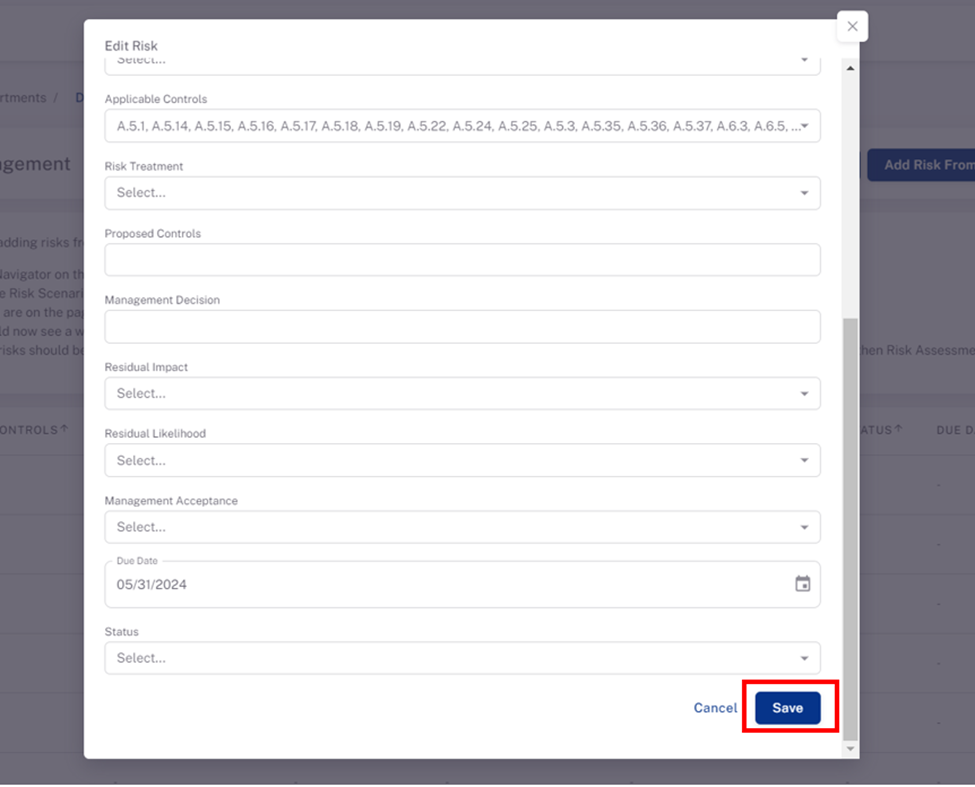Open the Status dropdown
The width and height of the screenshot is (975, 787).
462,658
